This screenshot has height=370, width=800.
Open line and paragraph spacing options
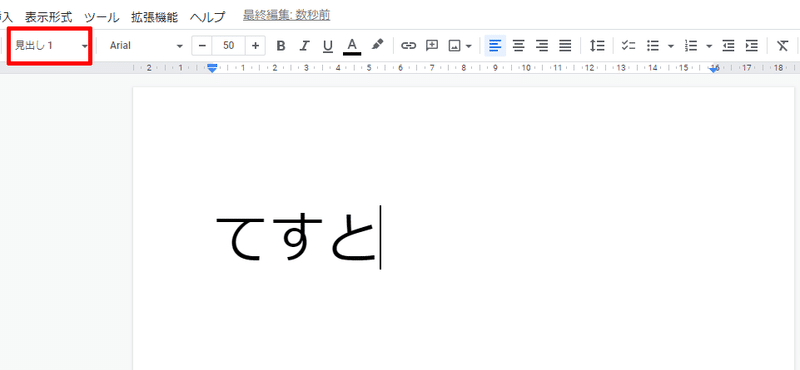(x=597, y=46)
